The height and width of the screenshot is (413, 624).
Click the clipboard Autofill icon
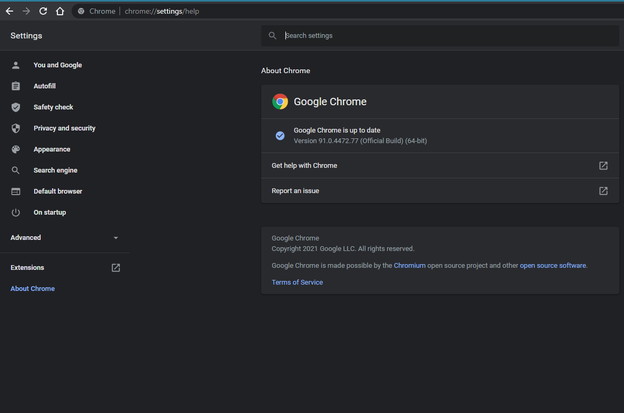pos(16,86)
